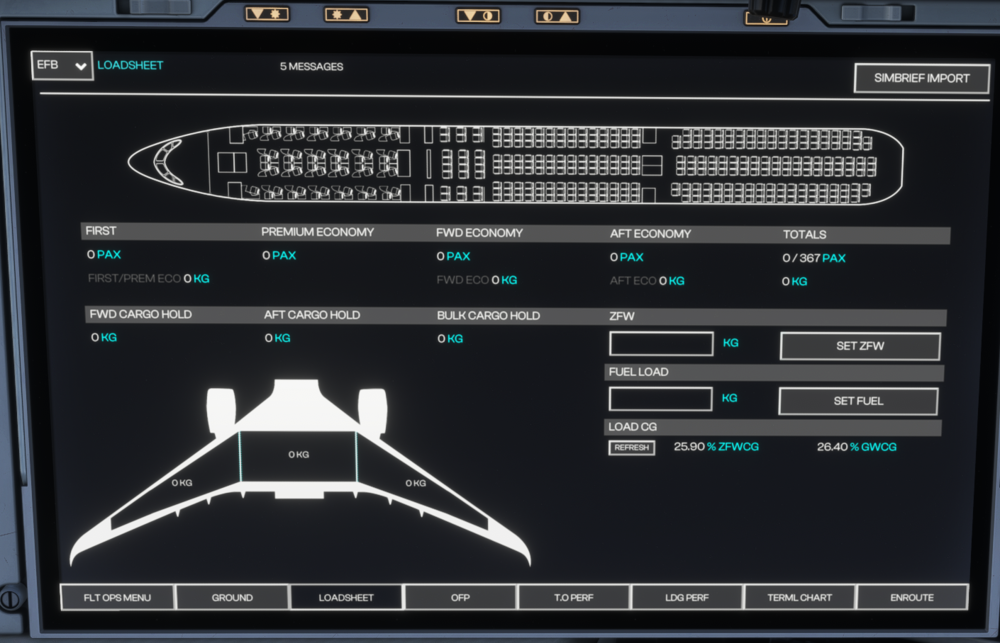
Task: Open the ENROUTE tab
Action: 911,597
